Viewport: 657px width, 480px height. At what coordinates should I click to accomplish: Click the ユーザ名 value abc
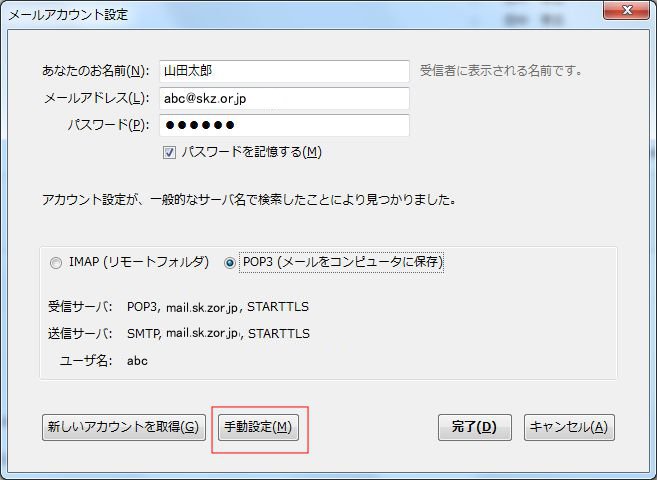pos(137,361)
